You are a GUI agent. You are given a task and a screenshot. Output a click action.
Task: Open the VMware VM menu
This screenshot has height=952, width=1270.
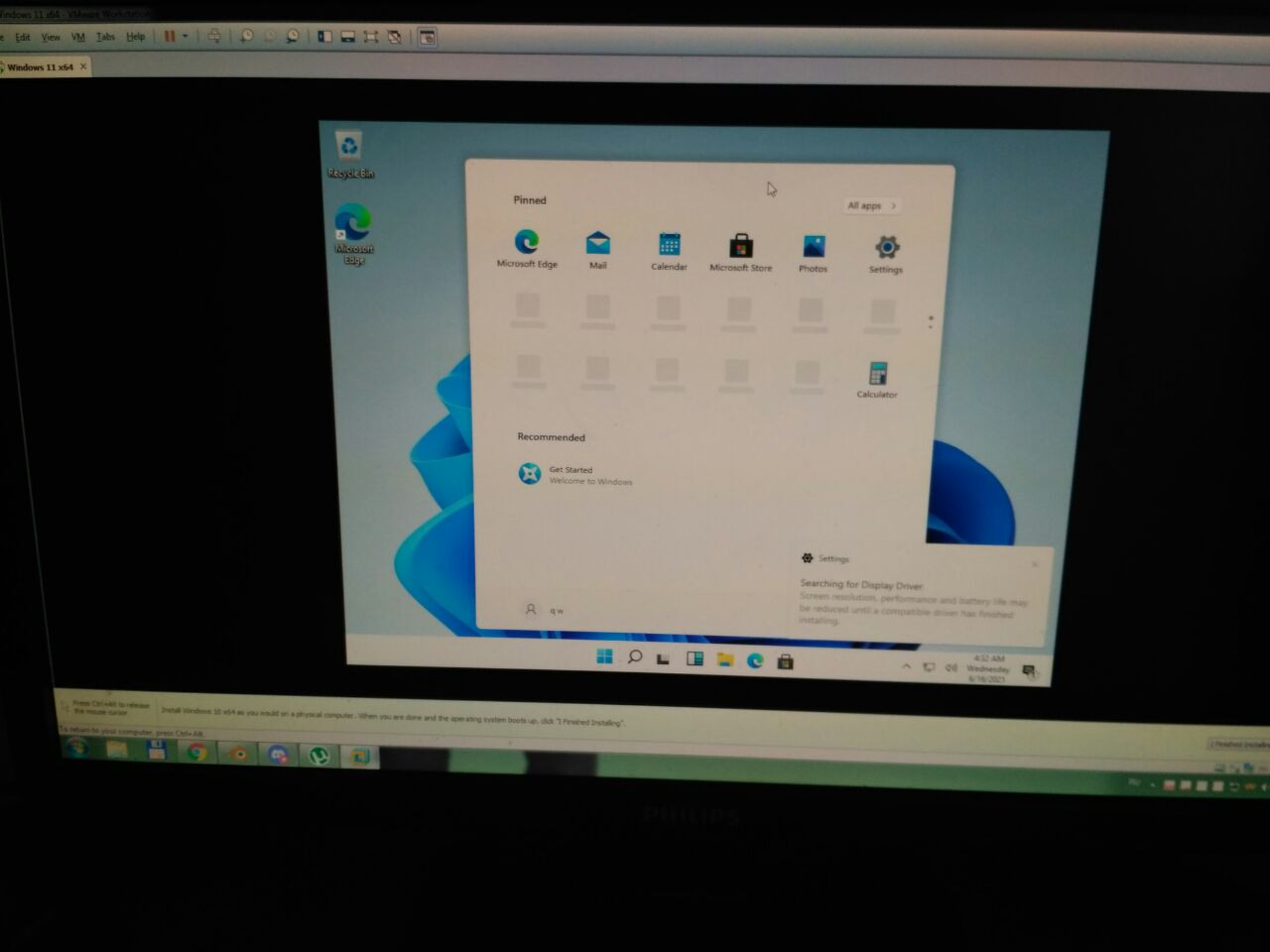coord(78,37)
